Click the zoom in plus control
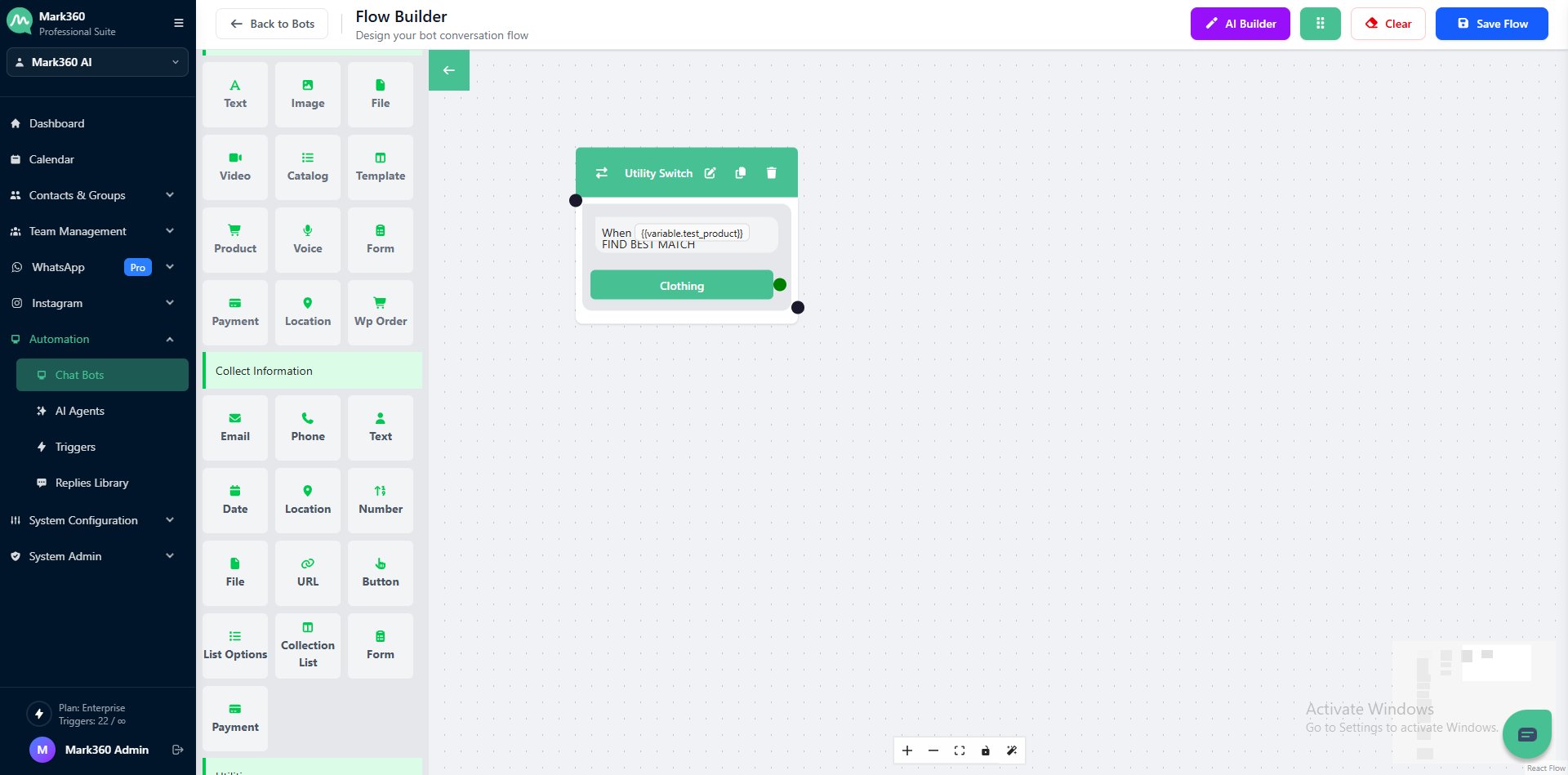The height and width of the screenshot is (775, 1568). 907,751
